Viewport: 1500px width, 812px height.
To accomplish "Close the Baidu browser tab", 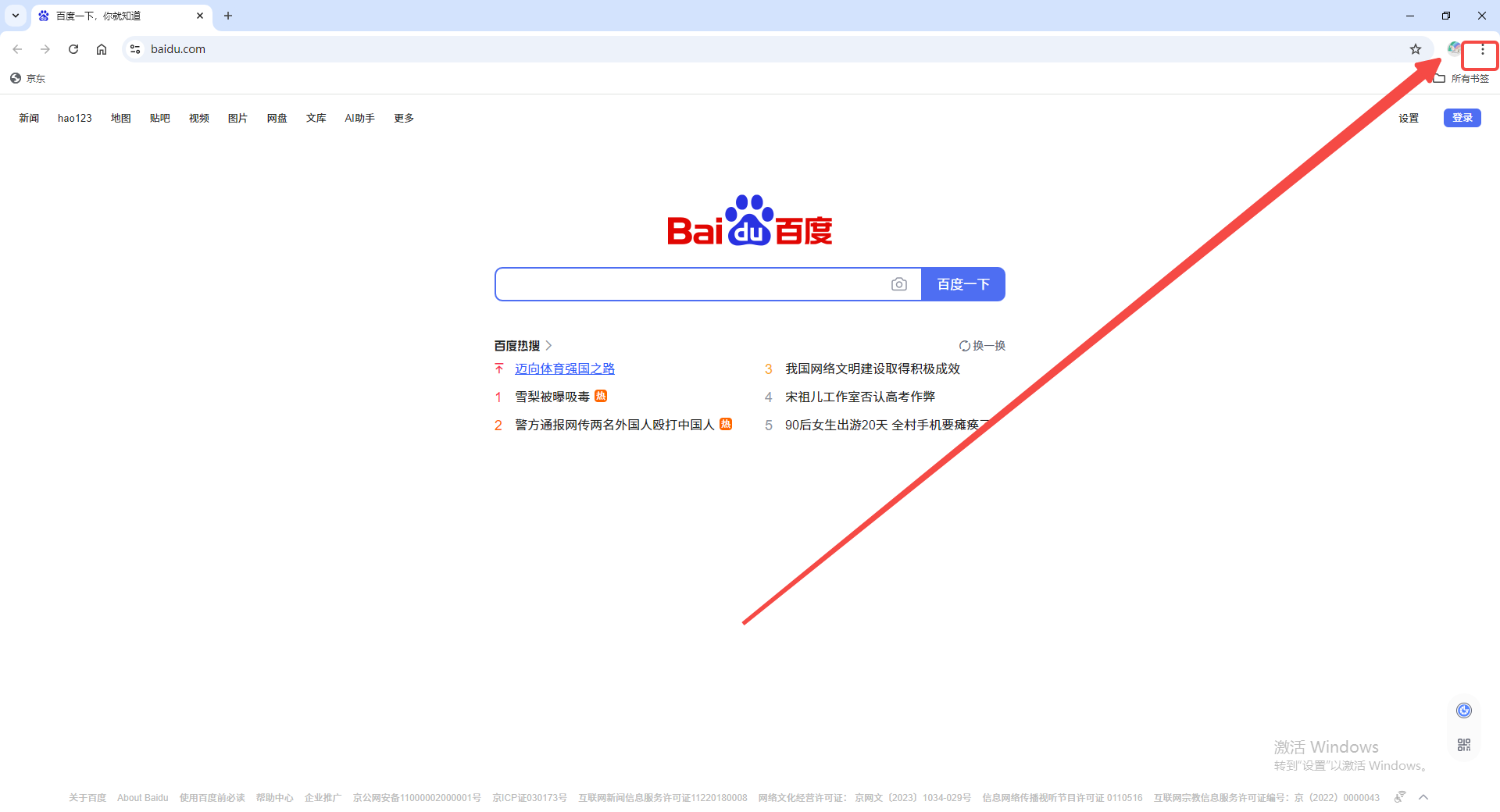I will pos(200,16).
